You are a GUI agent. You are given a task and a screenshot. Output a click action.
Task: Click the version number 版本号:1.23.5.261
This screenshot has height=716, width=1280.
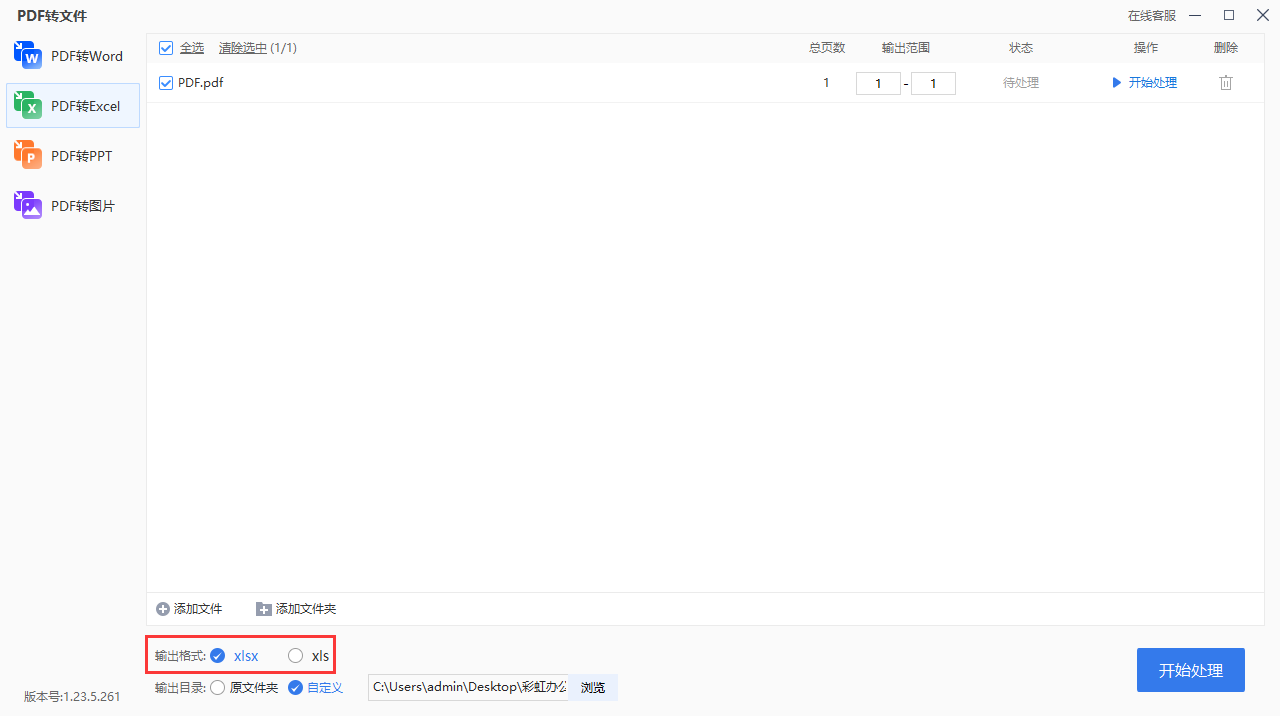tap(72, 697)
